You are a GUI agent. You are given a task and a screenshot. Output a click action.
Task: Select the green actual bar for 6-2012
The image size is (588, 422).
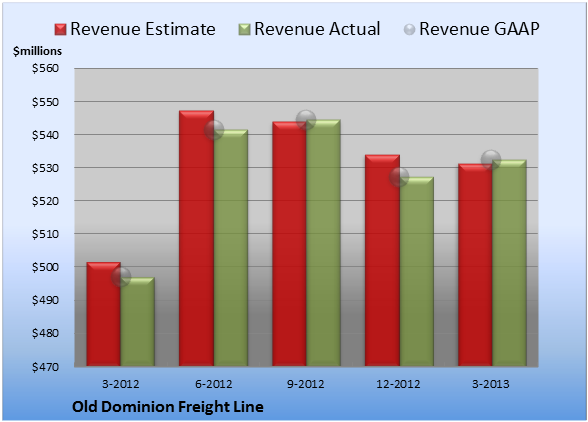[231, 248]
